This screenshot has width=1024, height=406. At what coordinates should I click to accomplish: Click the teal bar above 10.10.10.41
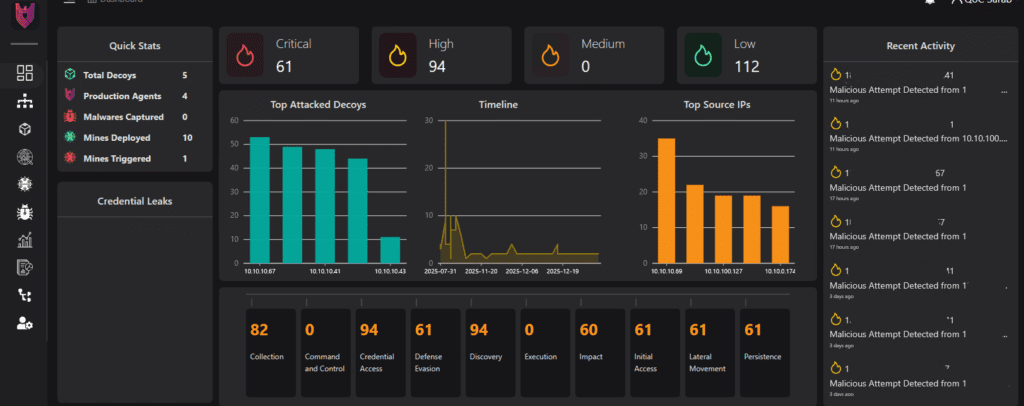point(325,206)
